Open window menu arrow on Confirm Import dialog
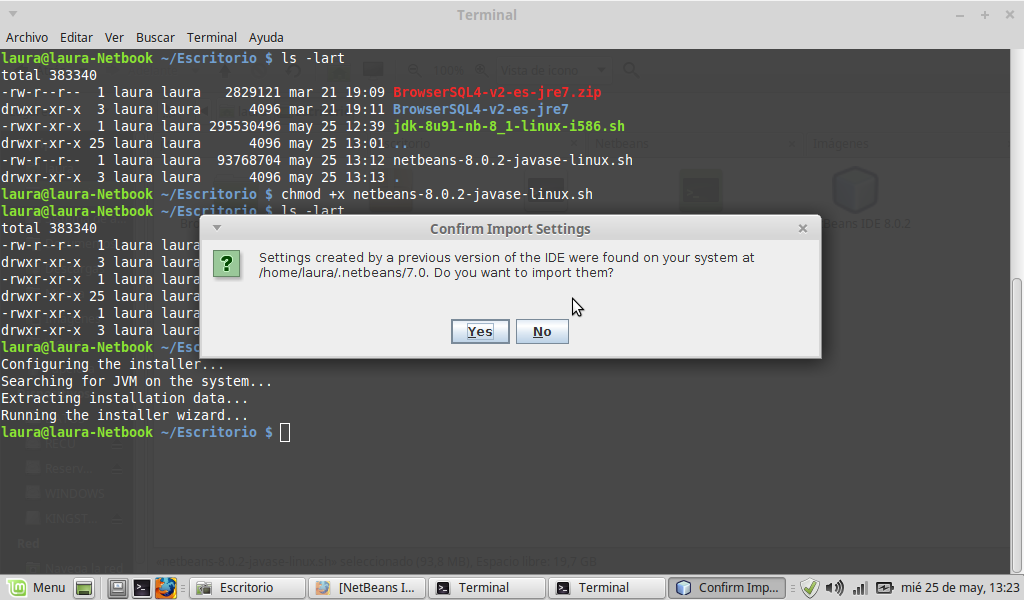Viewport: 1024px width, 600px height. point(217,228)
